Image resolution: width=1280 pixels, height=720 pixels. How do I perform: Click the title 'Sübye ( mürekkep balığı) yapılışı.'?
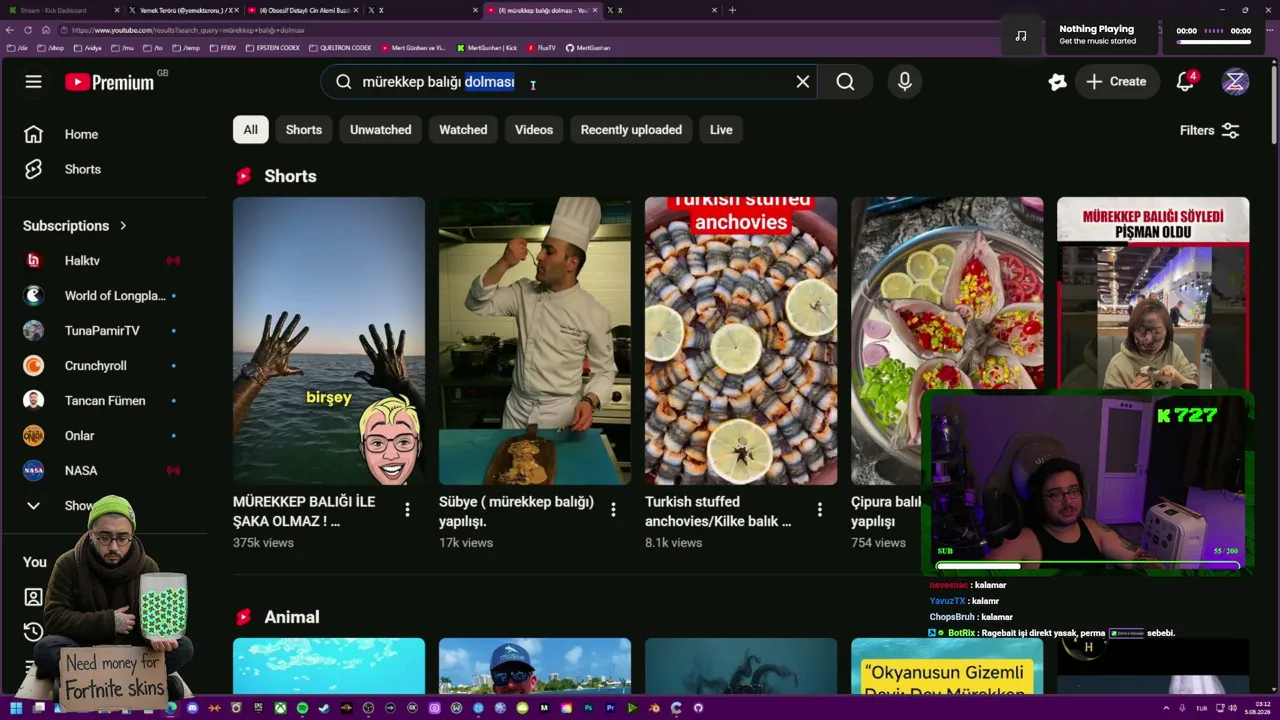click(x=516, y=511)
